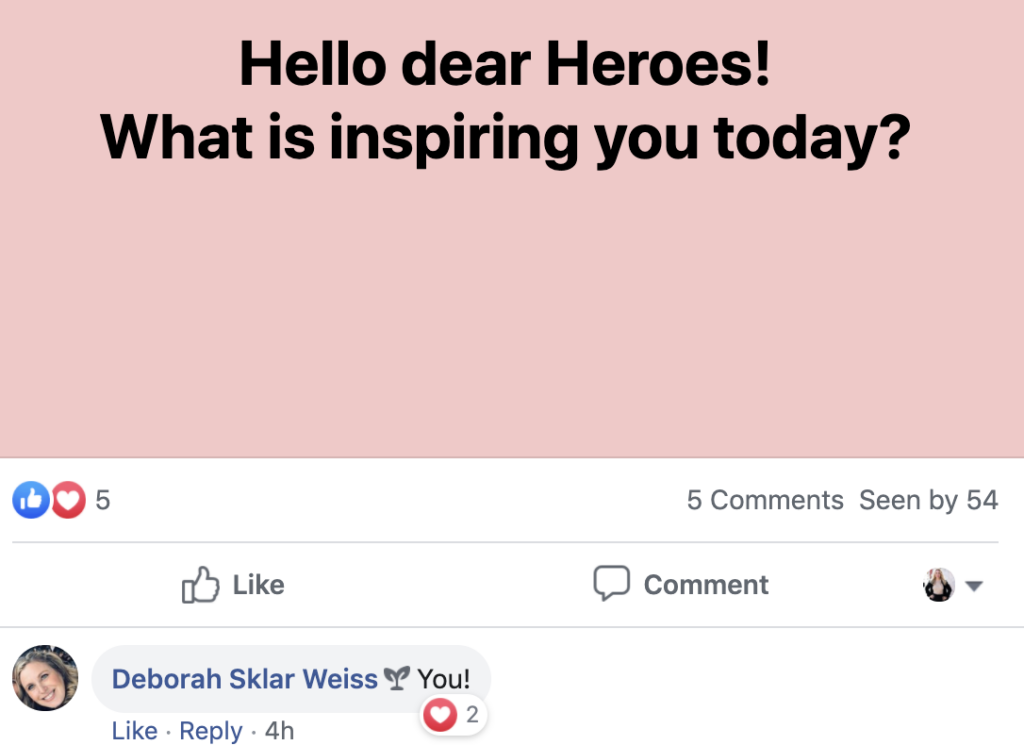1024x745 pixels.
Task: View the "Seen by 54" list
Action: click(x=928, y=500)
